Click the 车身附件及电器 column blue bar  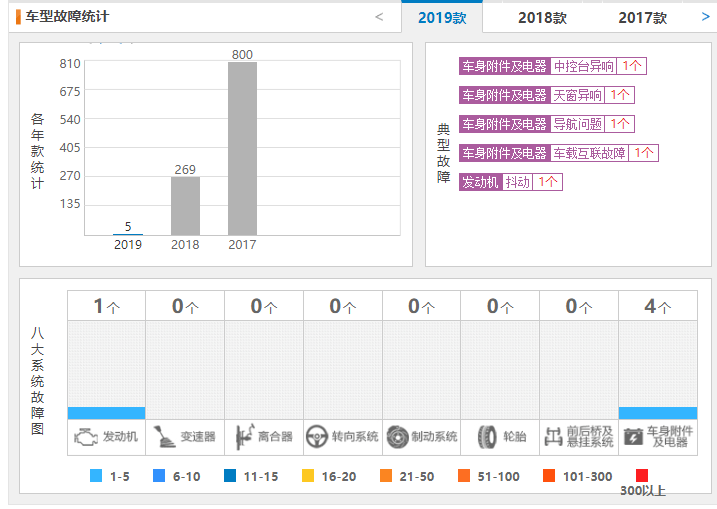click(x=658, y=413)
